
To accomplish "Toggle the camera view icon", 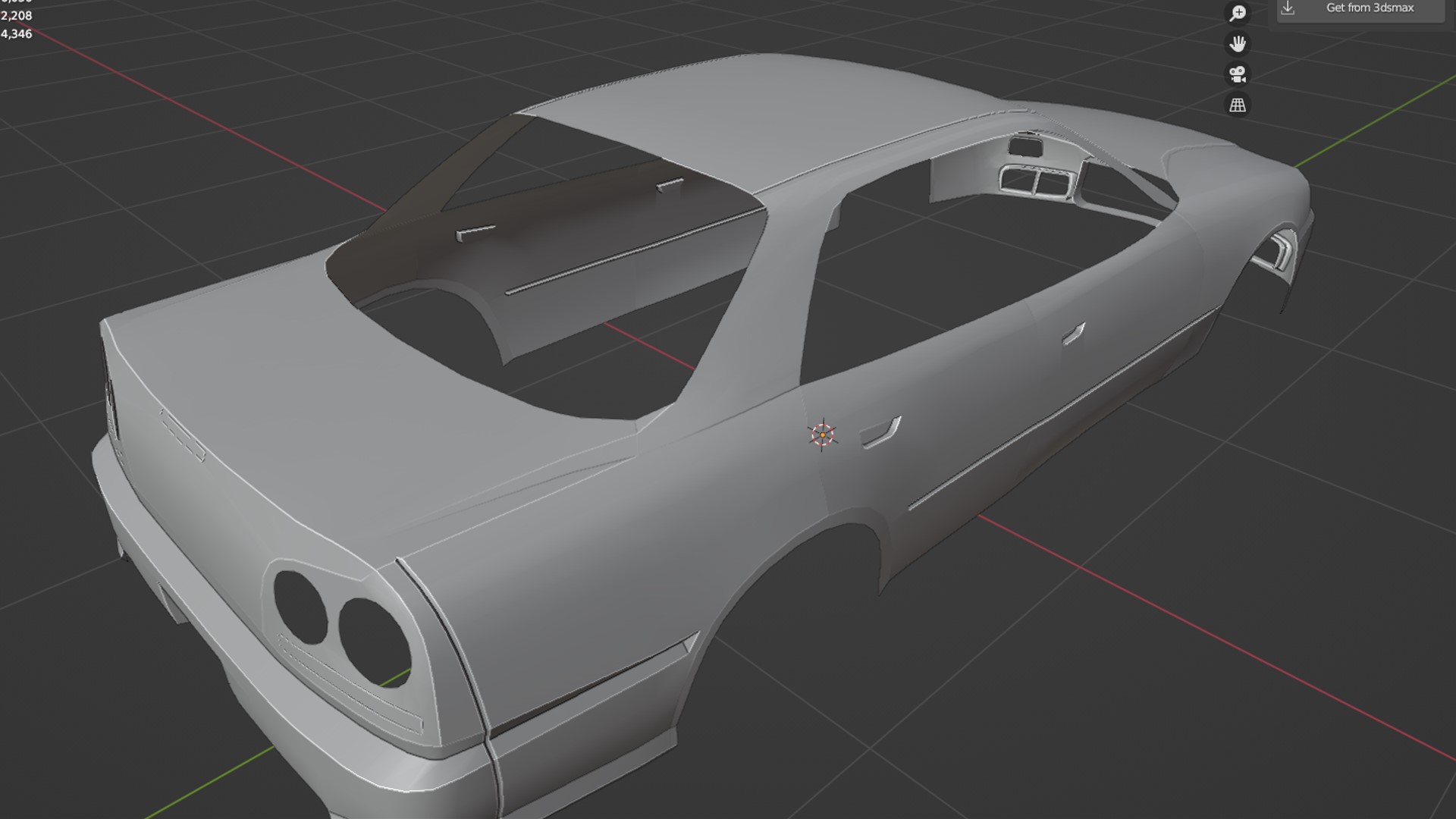I will point(1238,74).
